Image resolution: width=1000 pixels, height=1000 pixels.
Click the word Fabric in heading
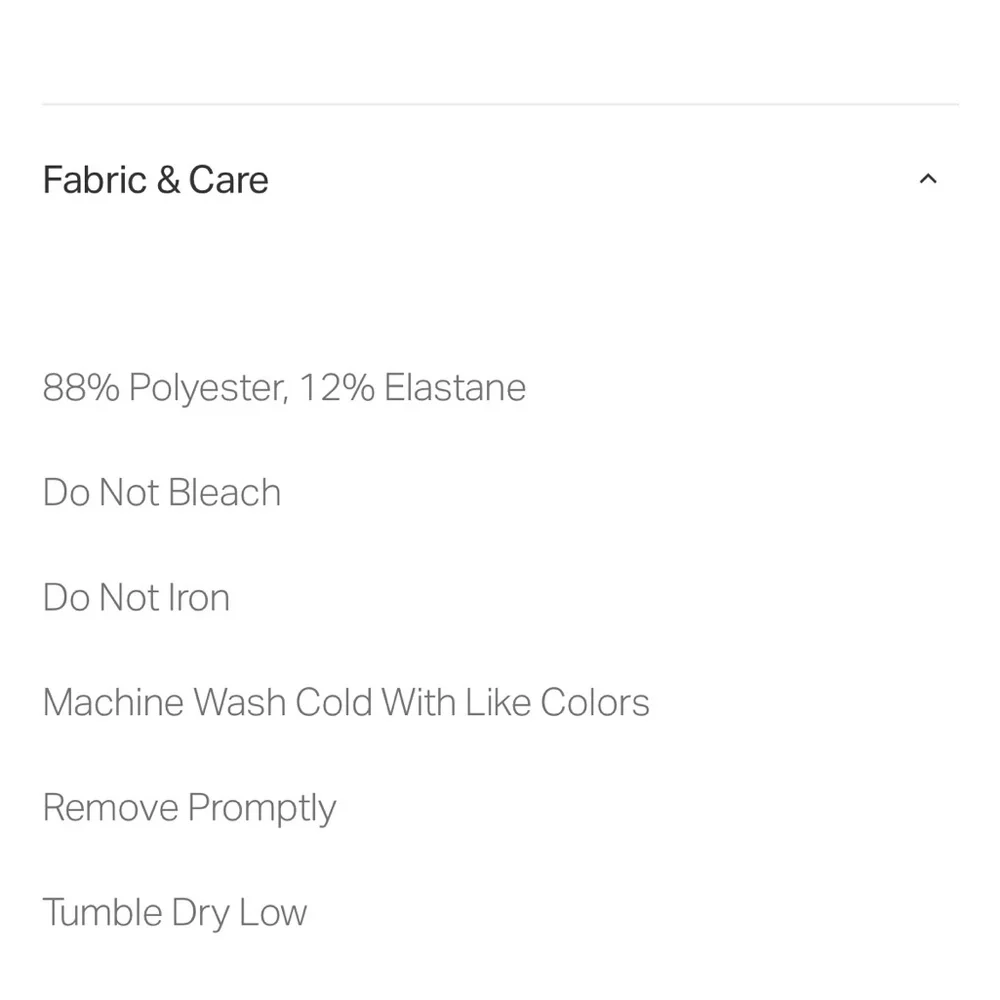pyautogui.click(x=95, y=180)
